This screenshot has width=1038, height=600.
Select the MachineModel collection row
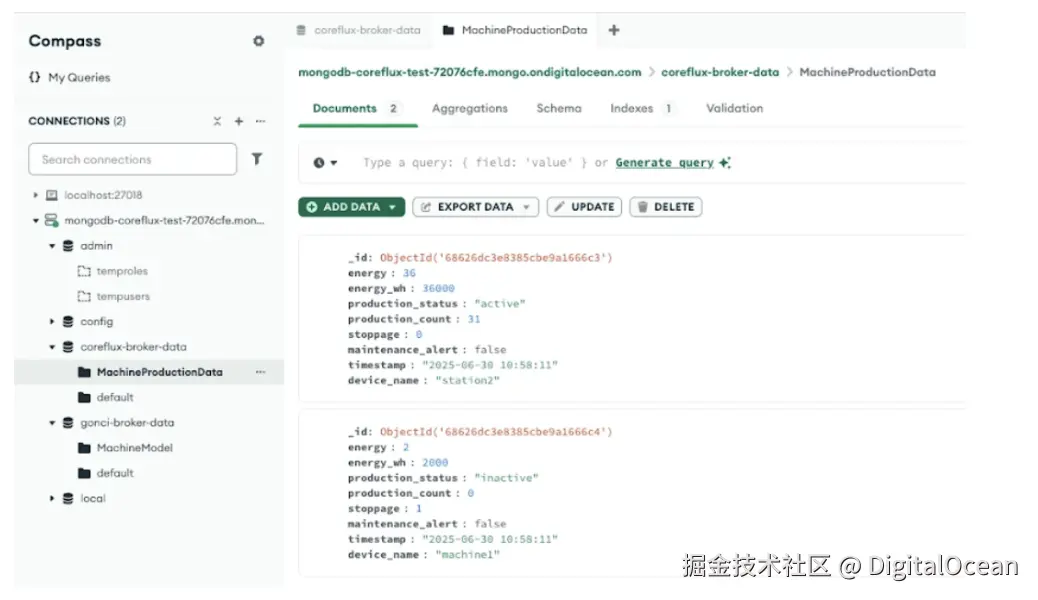(x=149, y=448)
